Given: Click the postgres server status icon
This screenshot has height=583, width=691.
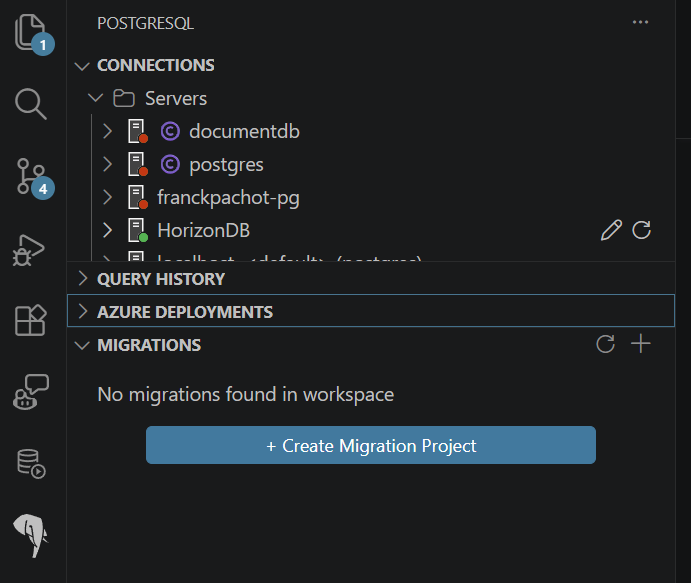Looking at the screenshot, I should [137, 164].
